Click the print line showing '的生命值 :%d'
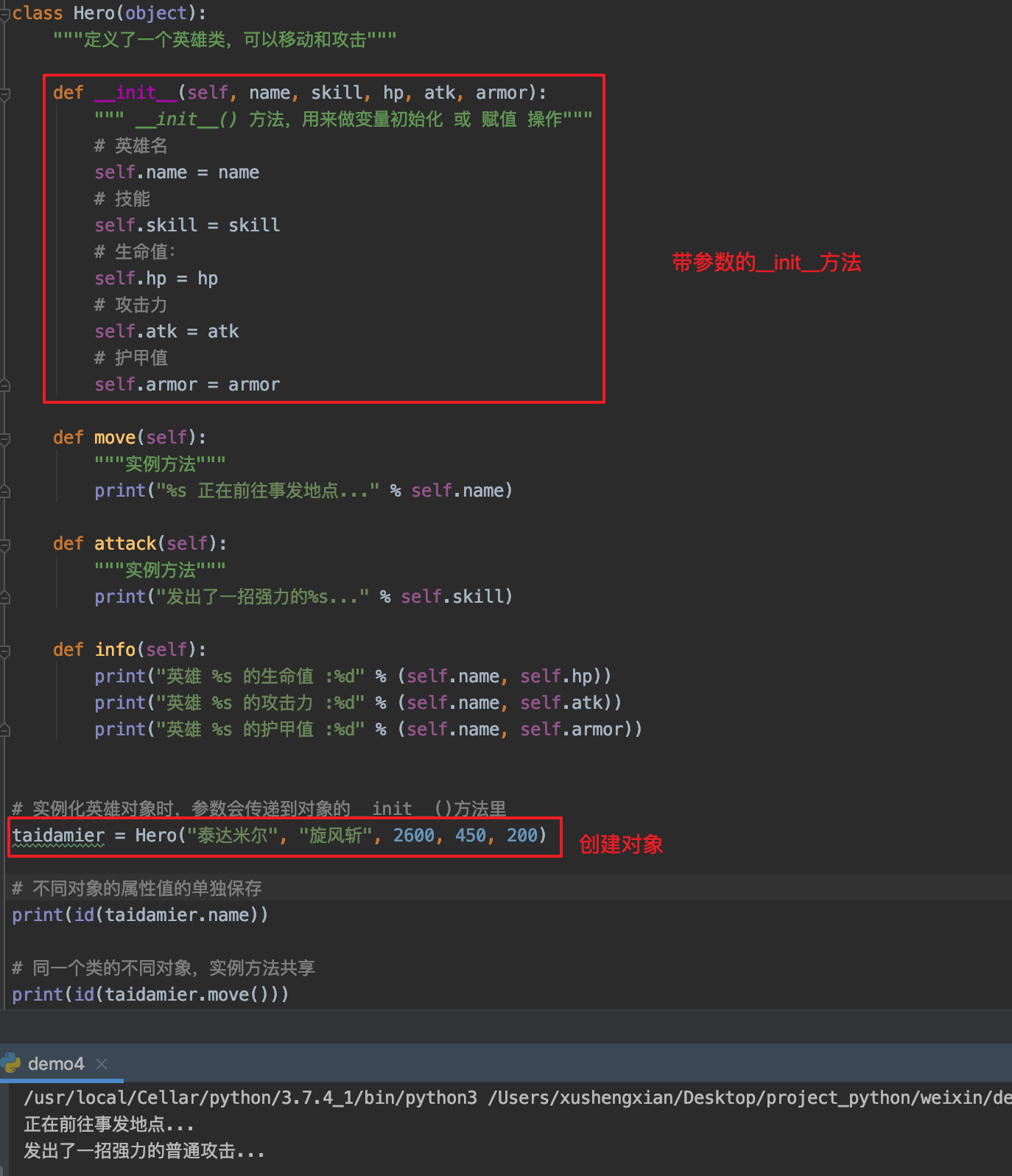This screenshot has width=1012, height=1176. [x=353, y=676]
